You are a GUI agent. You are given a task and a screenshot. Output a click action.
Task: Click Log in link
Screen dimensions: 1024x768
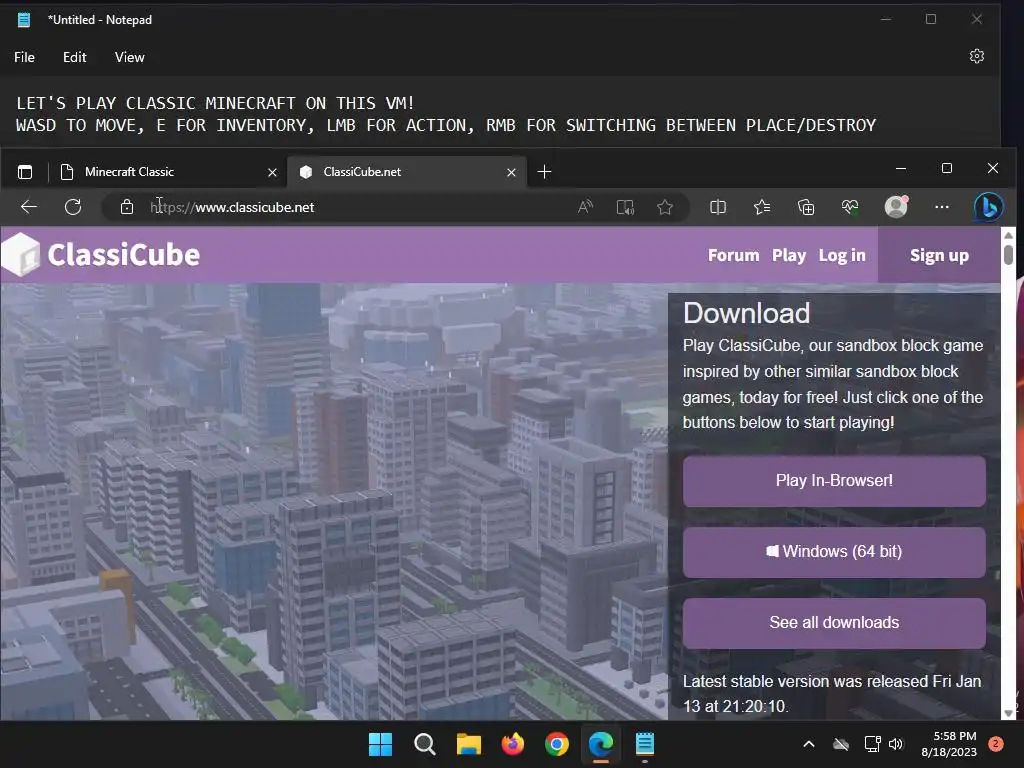click(842, 255)
